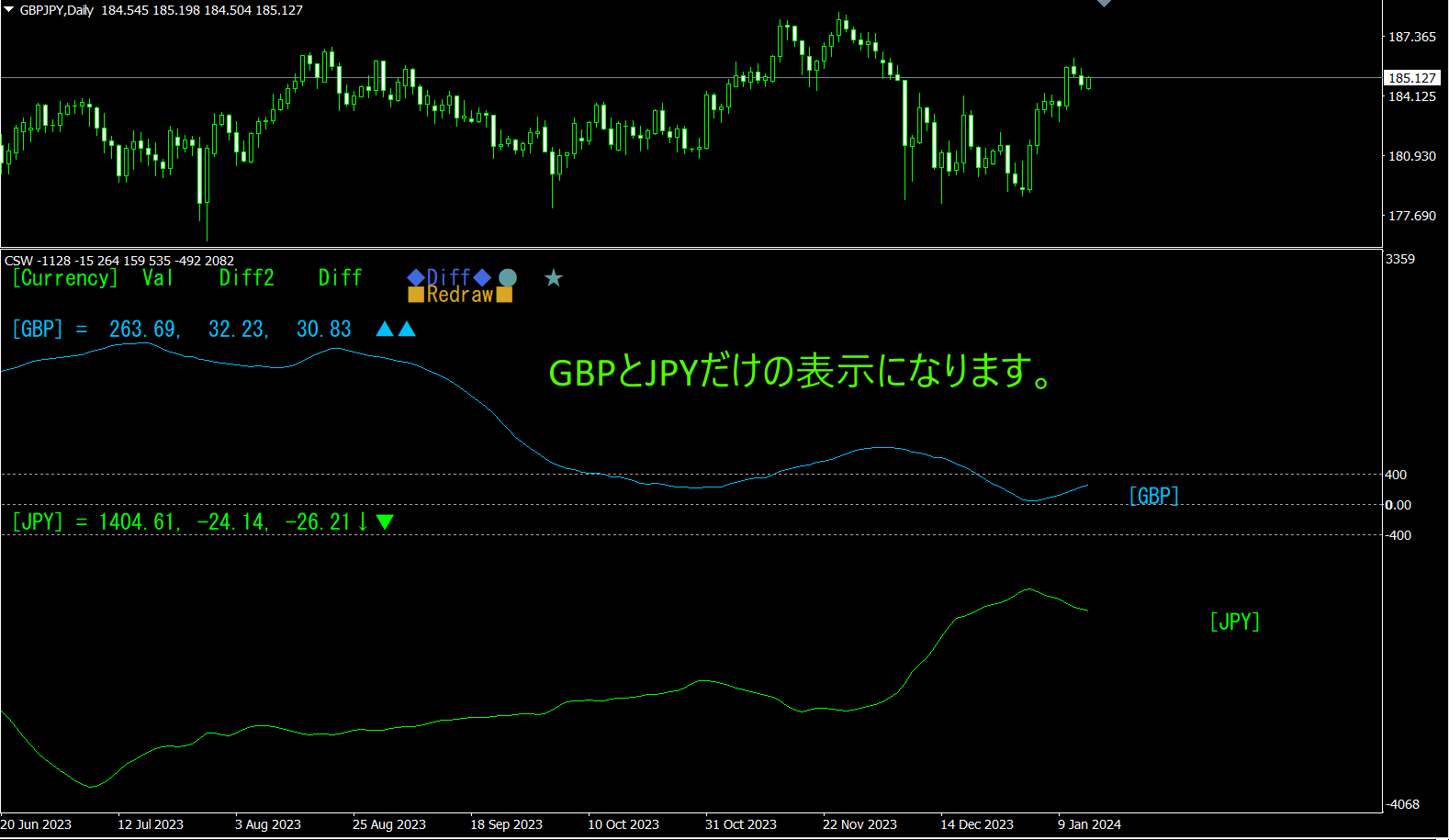Click the orange square left of Redraw
Screen dimensions: 1449x840
[416, 295]
